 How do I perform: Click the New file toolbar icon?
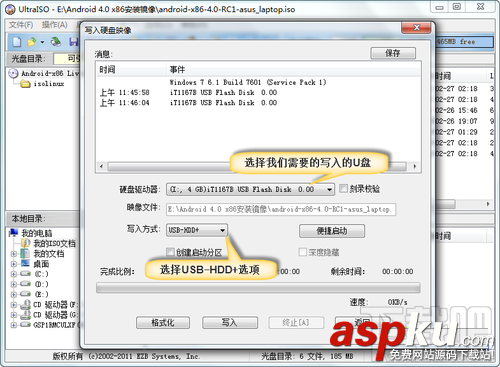(17, 42)
